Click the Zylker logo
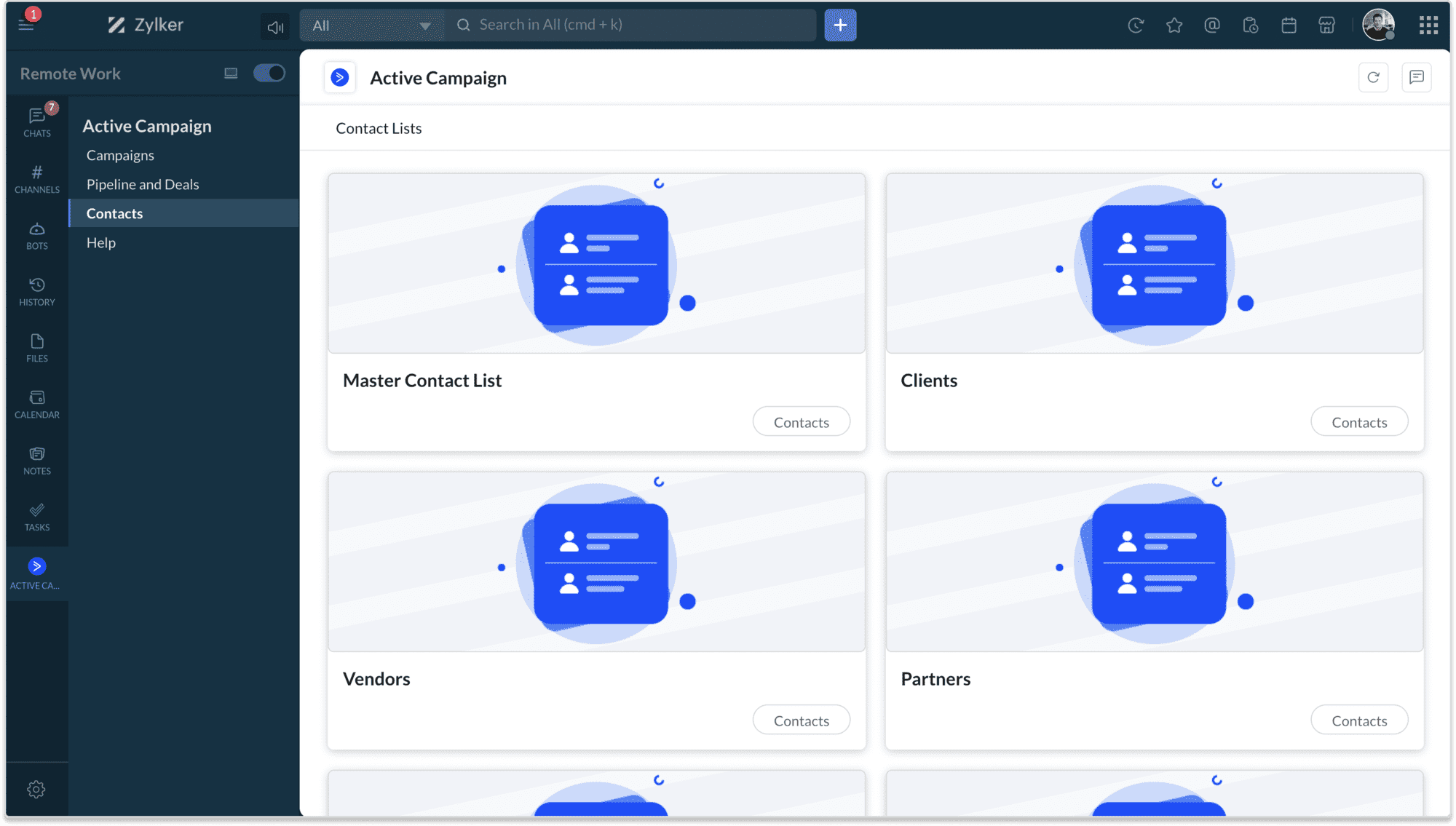The height and width of the screenshot is (826, 1456). tap(146, 25)
